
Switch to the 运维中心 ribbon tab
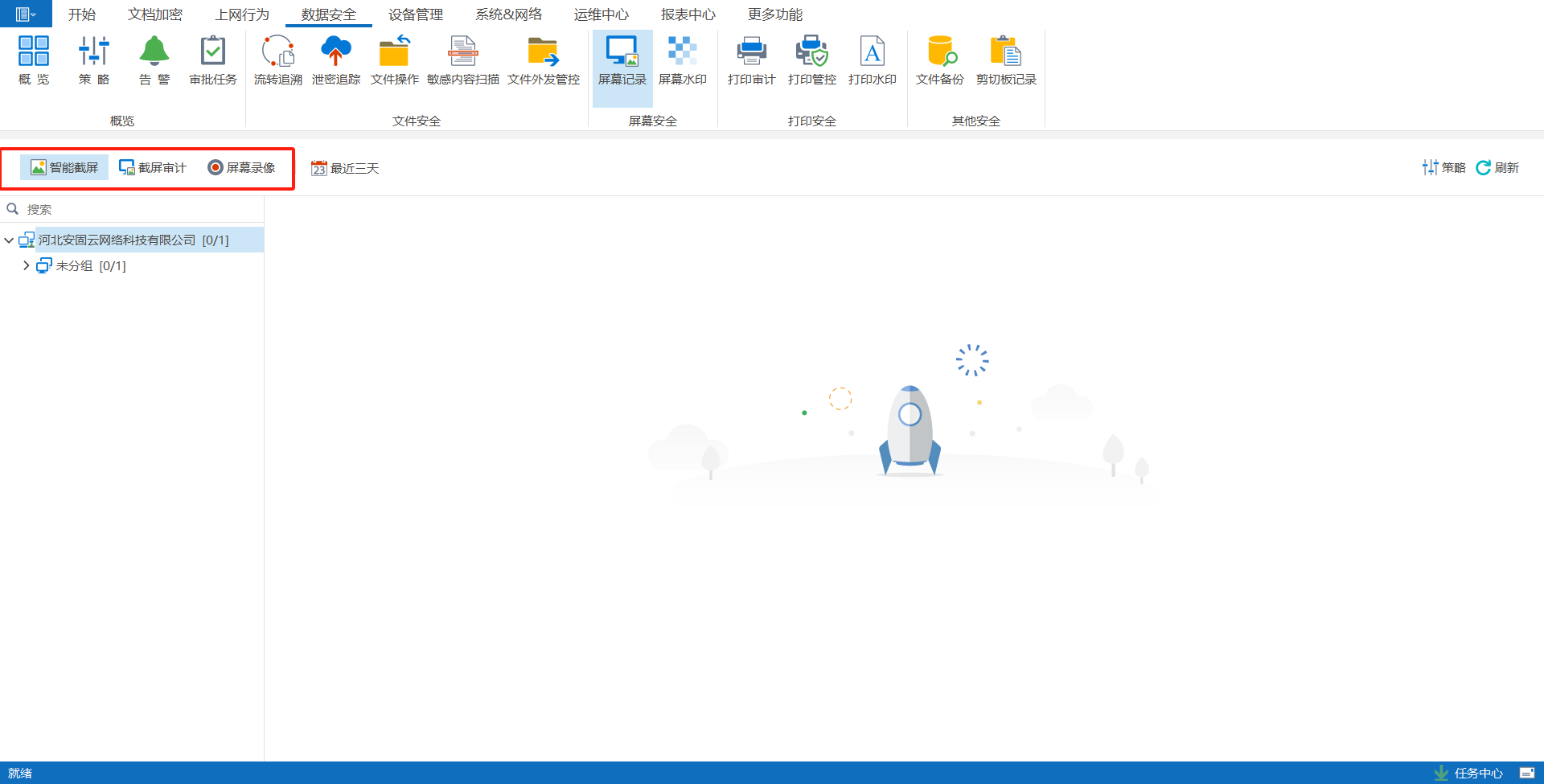[602, 14]
